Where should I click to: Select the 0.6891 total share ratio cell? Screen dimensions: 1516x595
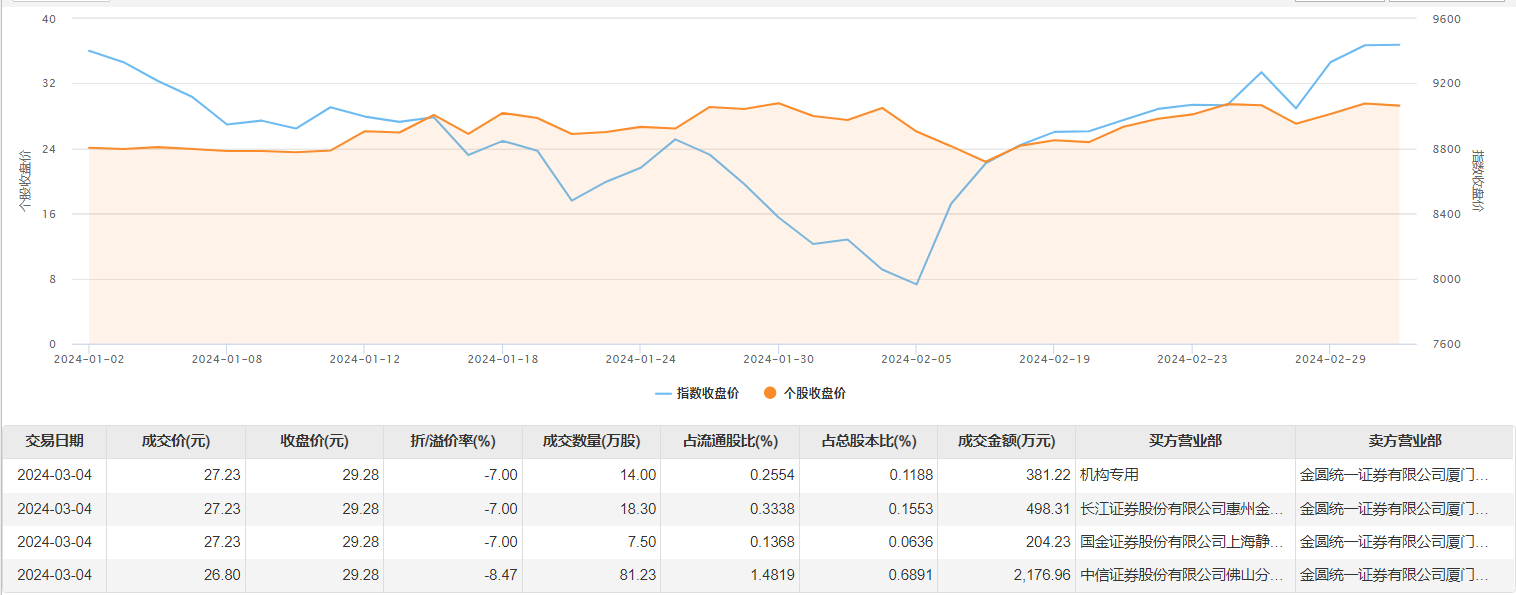pos(868,576)
